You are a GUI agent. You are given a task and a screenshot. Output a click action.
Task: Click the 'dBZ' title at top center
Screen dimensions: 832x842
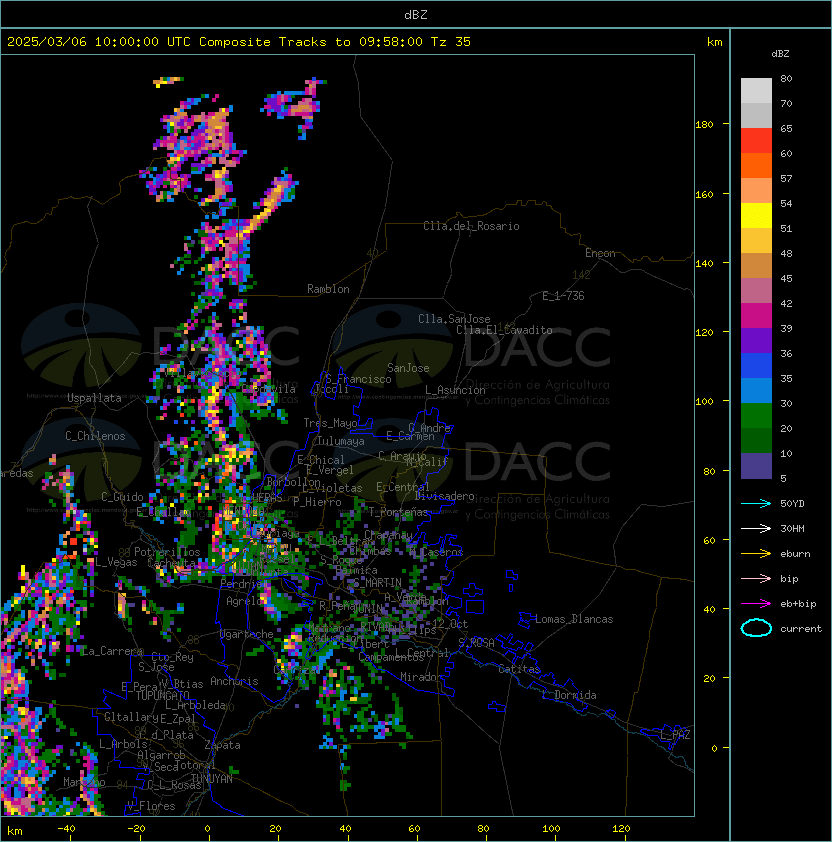416,14
